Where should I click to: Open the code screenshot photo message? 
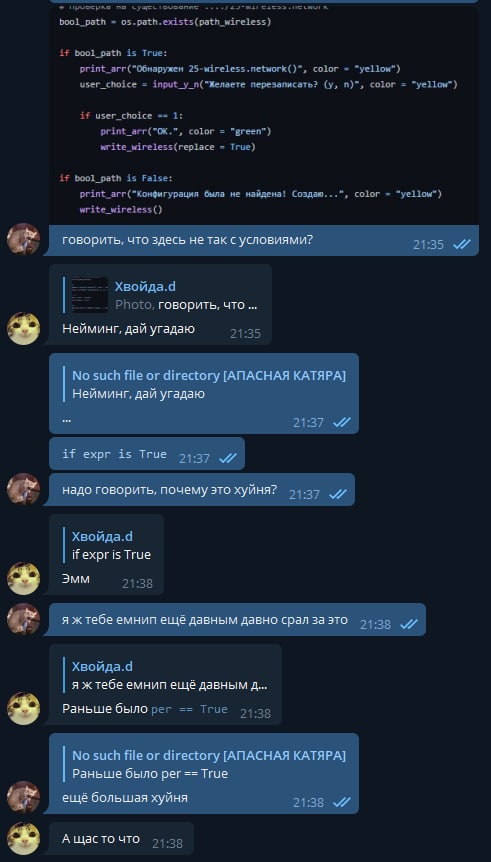tap(264, 115)
